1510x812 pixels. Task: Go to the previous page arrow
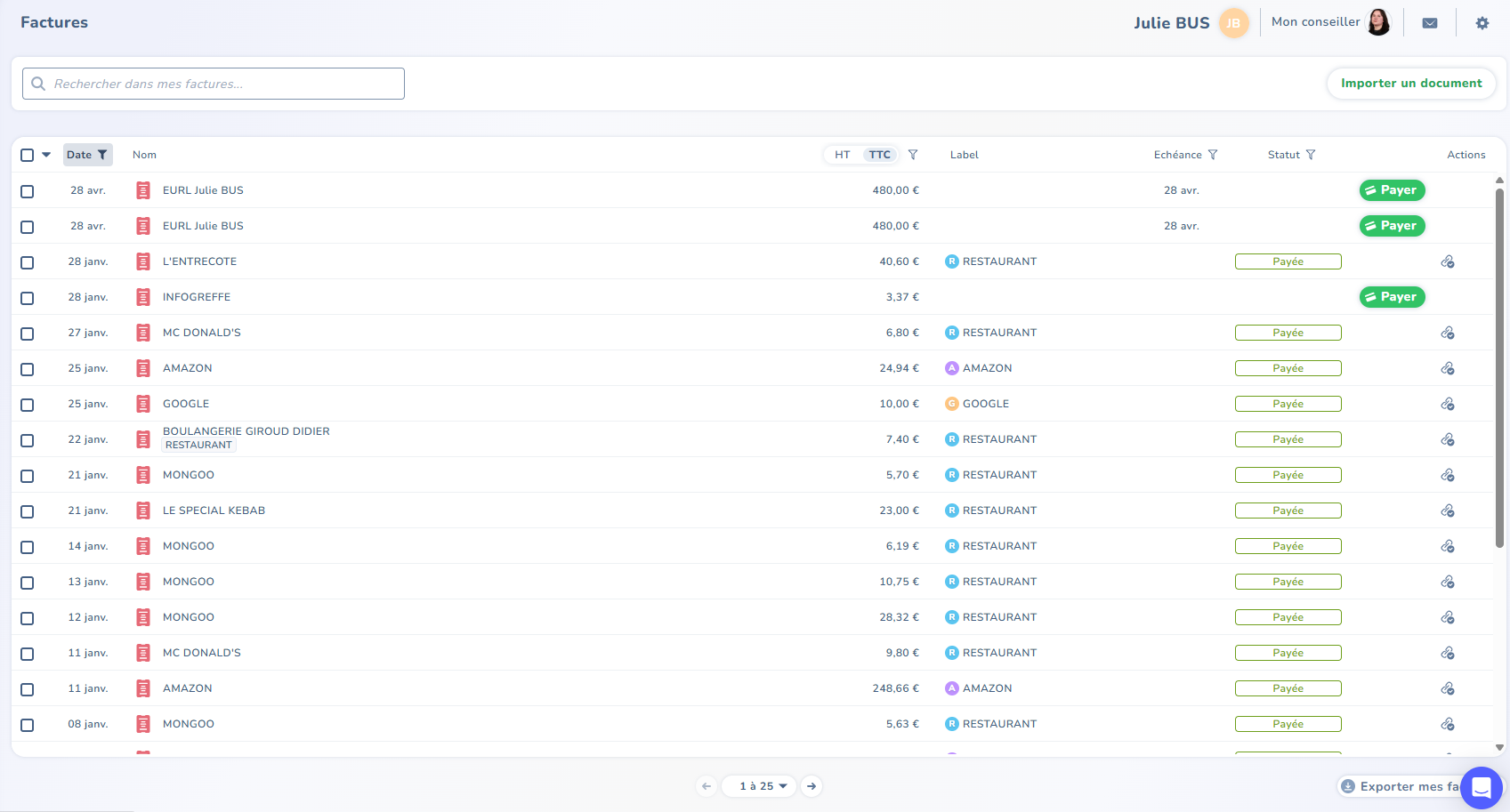tap(707, 786)
